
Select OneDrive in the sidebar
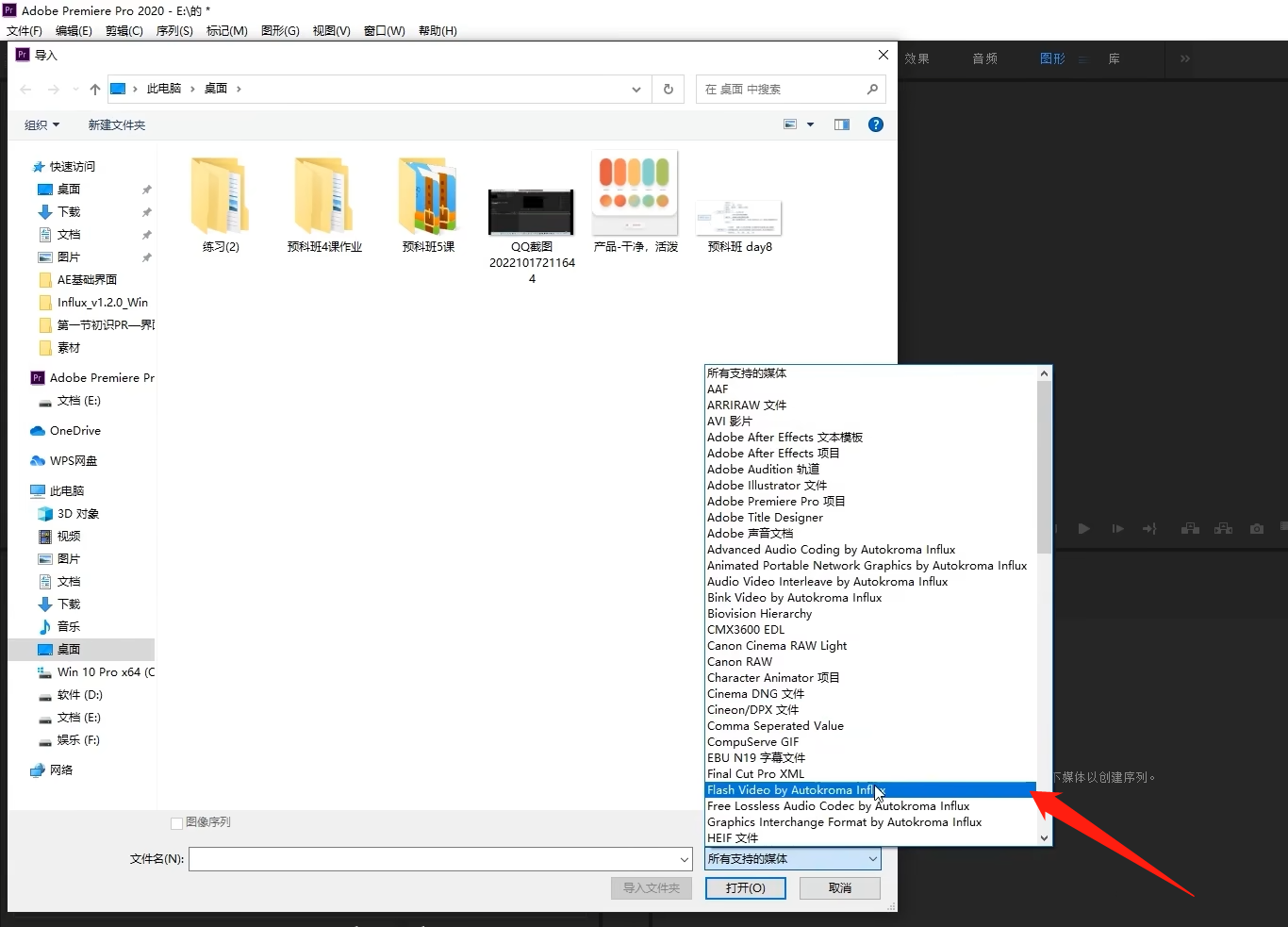[75, 431]
